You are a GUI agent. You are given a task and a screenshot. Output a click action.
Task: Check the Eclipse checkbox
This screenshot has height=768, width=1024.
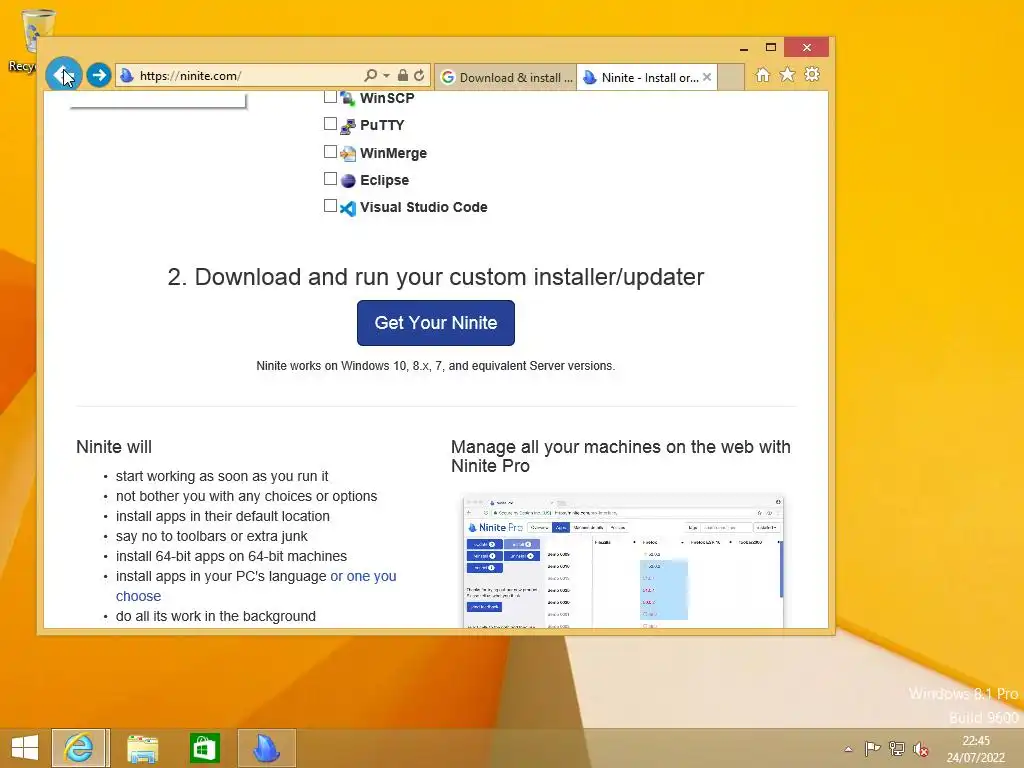click(330, 179)
